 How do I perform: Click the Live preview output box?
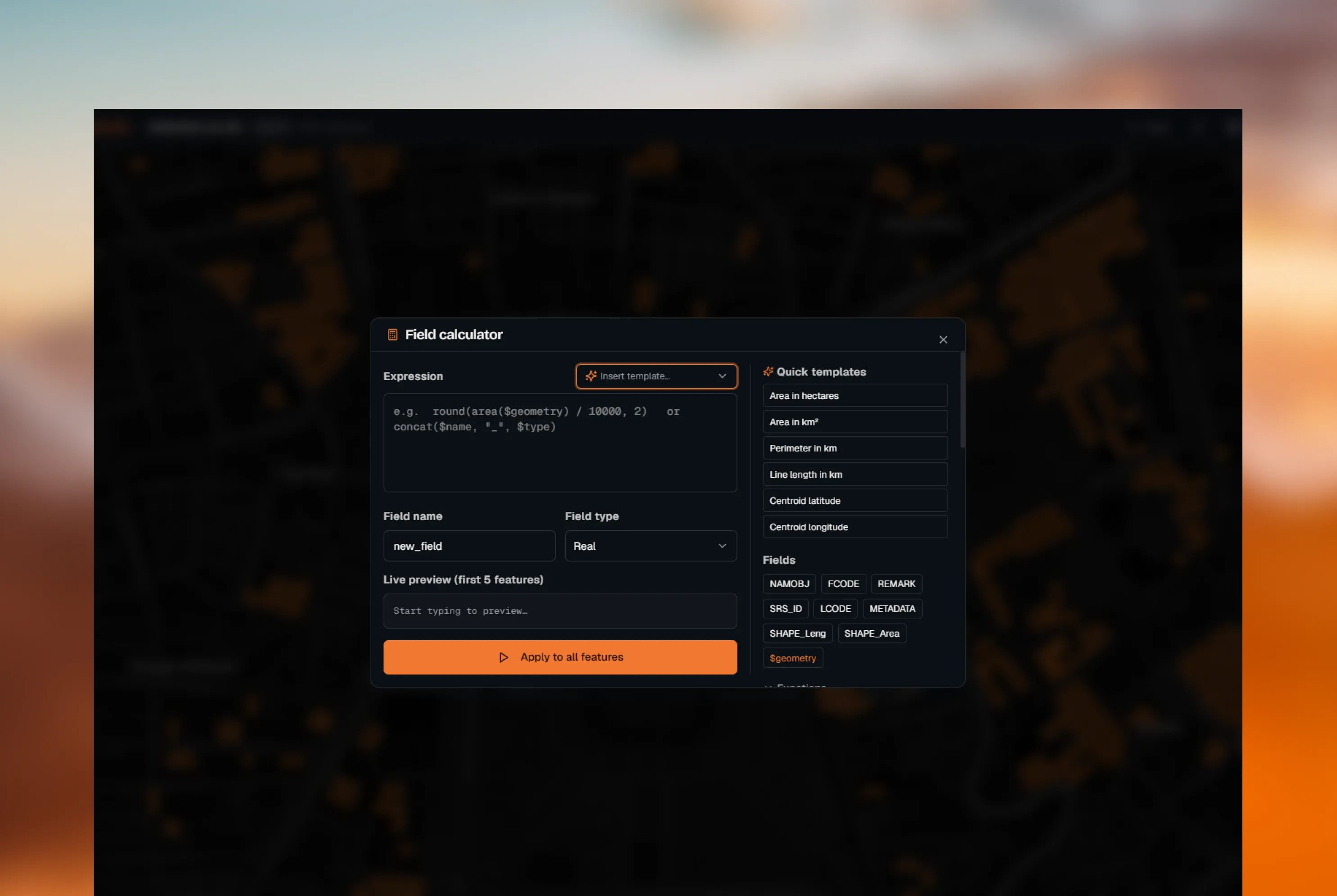tap(560, 611)
